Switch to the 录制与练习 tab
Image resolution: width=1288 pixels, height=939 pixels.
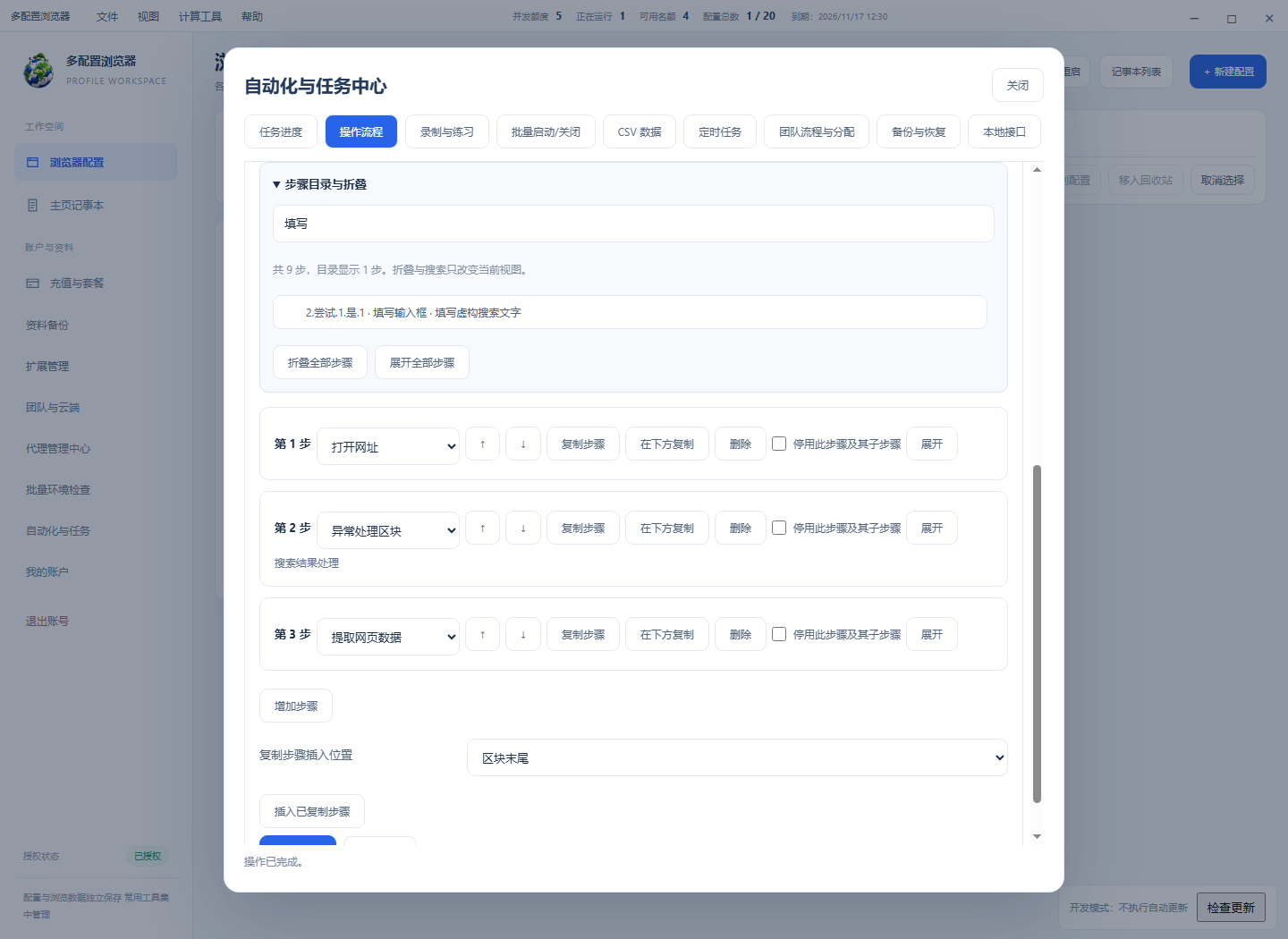[447, 131]
